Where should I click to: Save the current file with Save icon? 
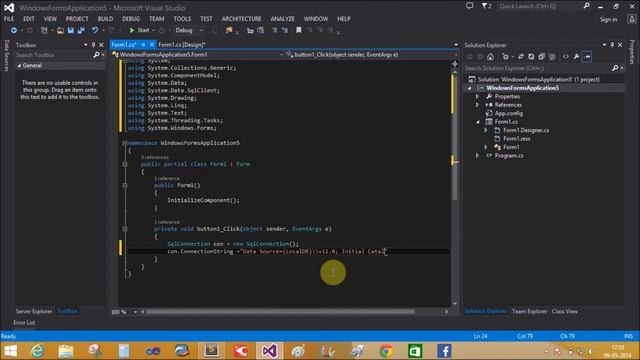click(71, 30)
